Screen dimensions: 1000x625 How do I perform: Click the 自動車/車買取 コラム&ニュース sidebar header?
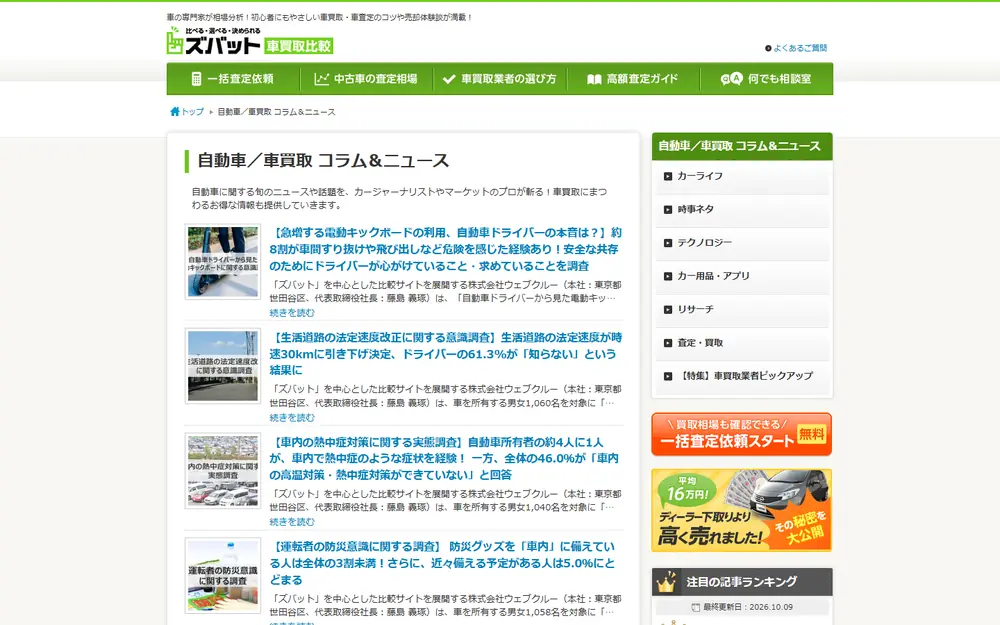pos(742,146)
